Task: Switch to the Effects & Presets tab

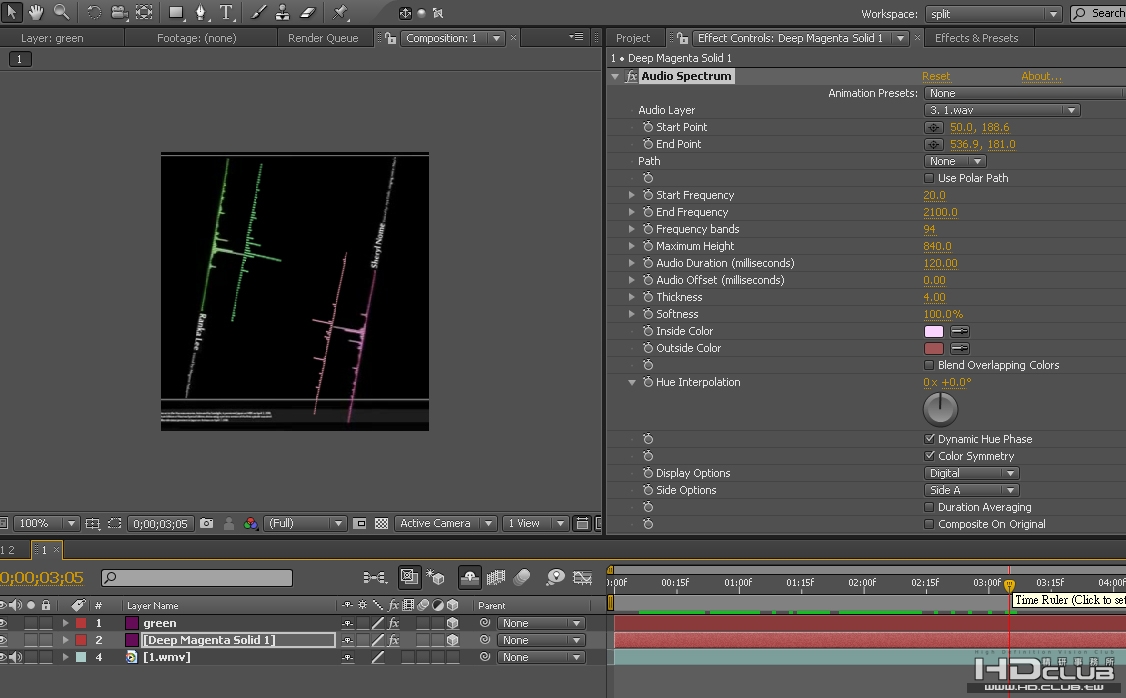Action: pos(976,38)
